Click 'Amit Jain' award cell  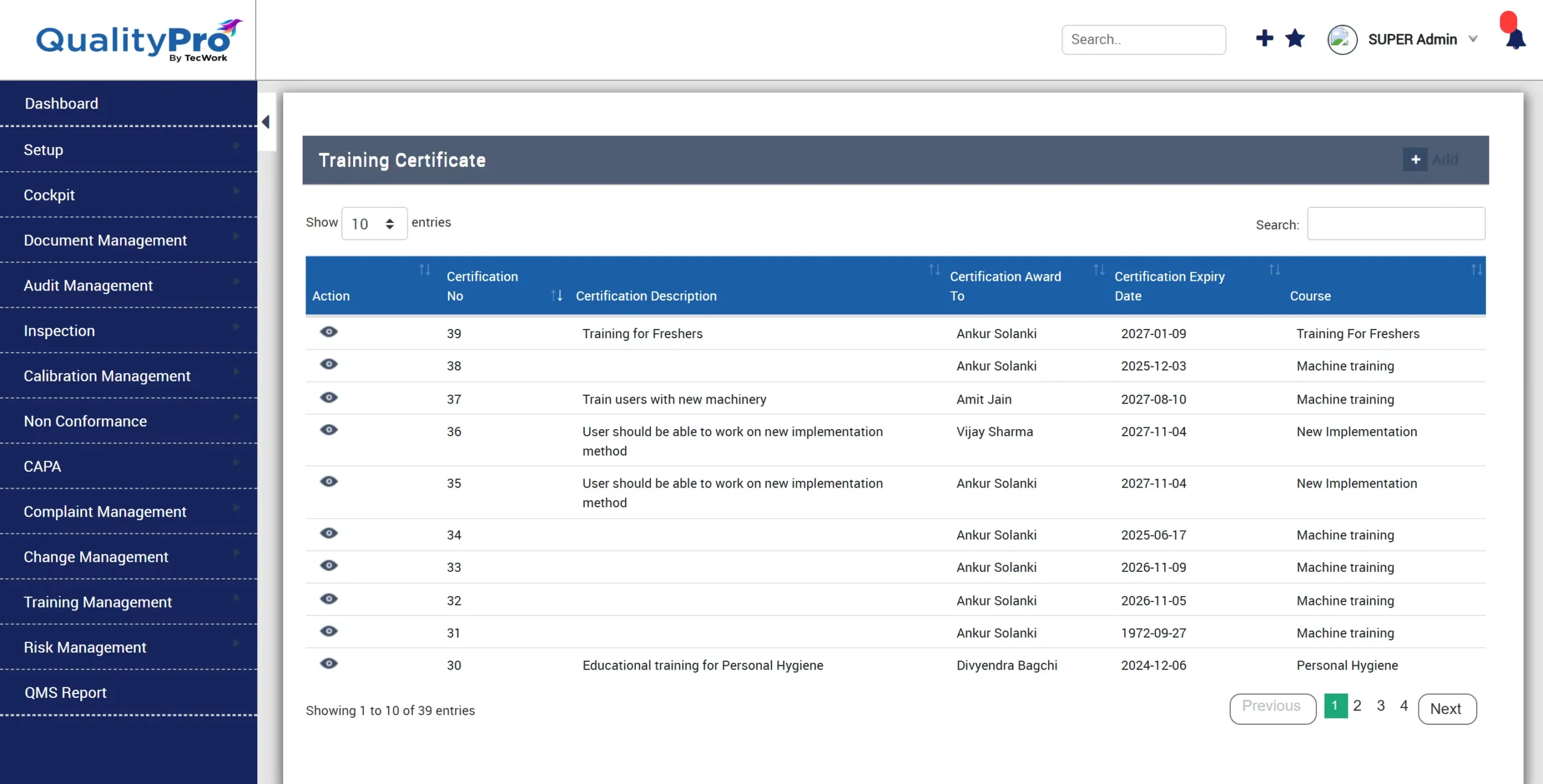coord(984,400)
